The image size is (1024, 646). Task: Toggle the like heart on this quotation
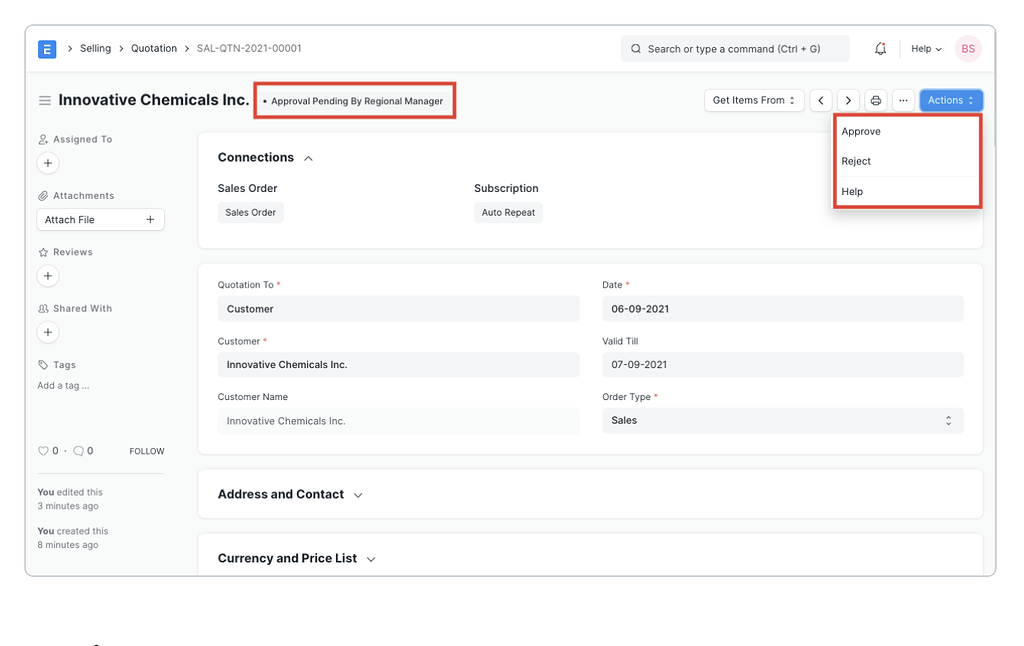[41, 451]
